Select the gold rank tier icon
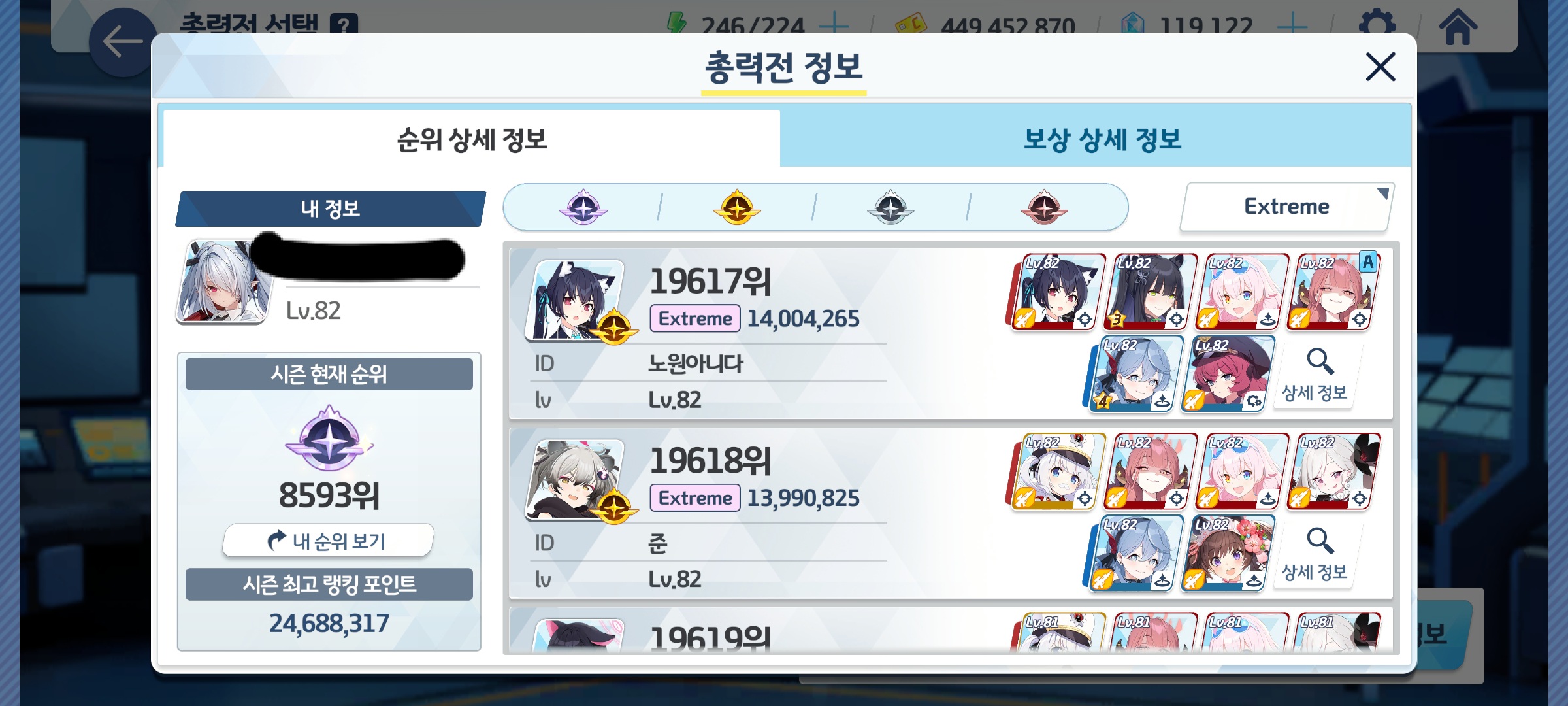 pyautogui.click(x=737, y=208)
